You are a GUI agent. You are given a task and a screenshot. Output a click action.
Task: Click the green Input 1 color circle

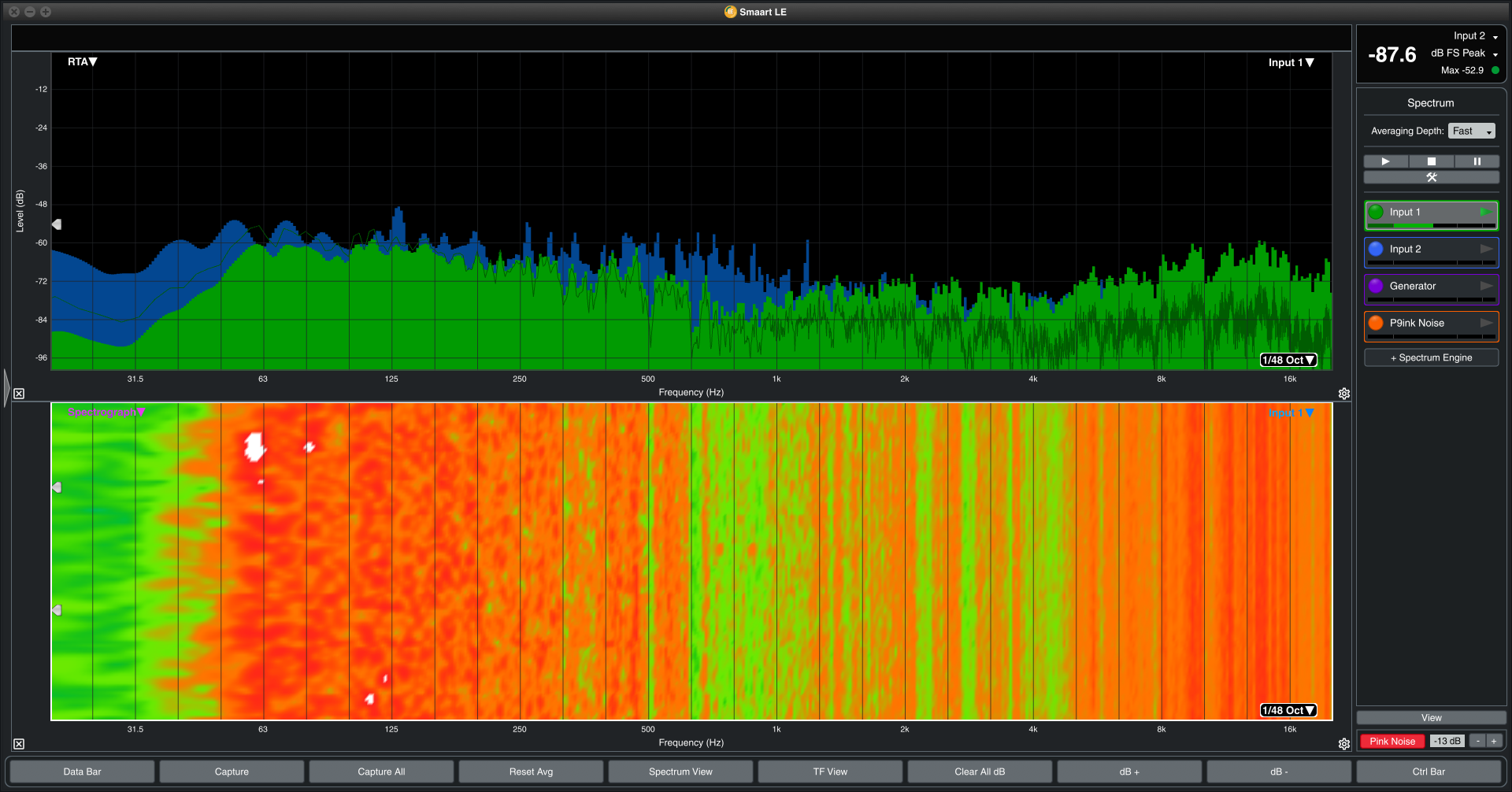[x=1376, y=212]
